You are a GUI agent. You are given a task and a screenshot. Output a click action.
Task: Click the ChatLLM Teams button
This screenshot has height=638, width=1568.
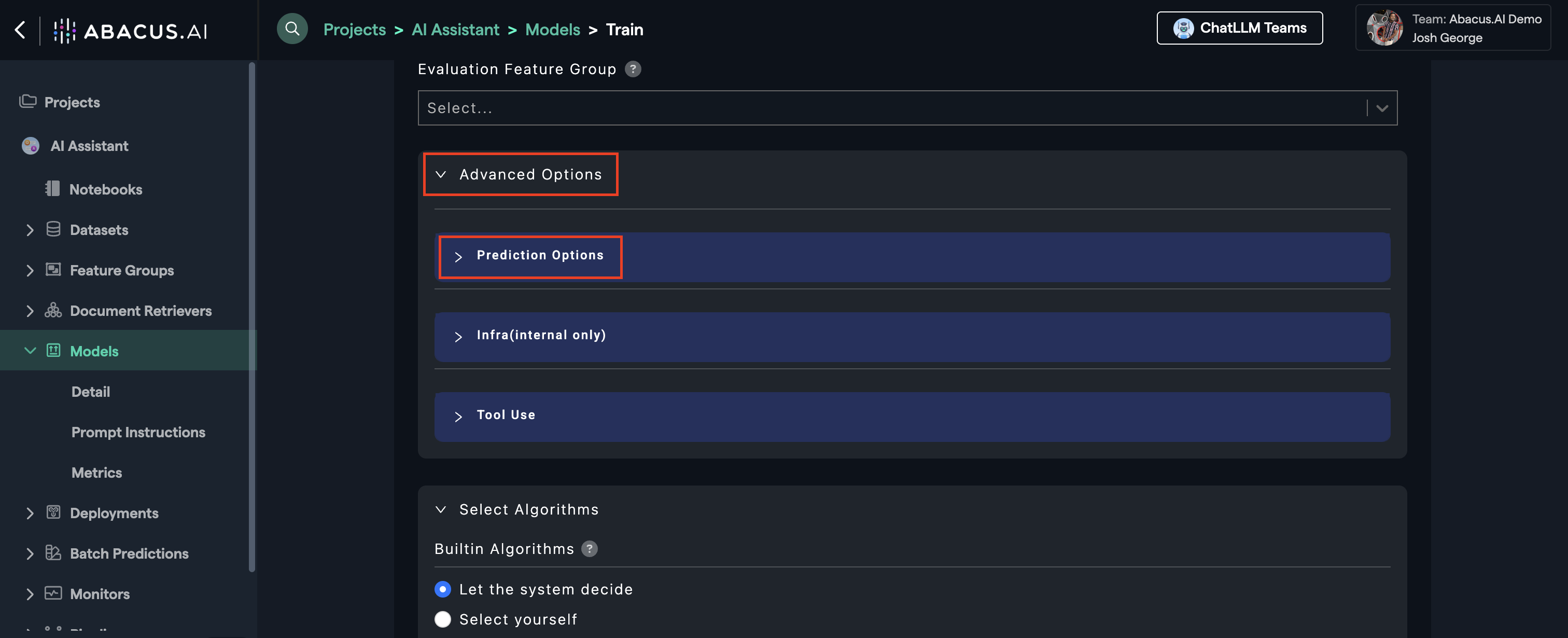tap(1239, 28)
